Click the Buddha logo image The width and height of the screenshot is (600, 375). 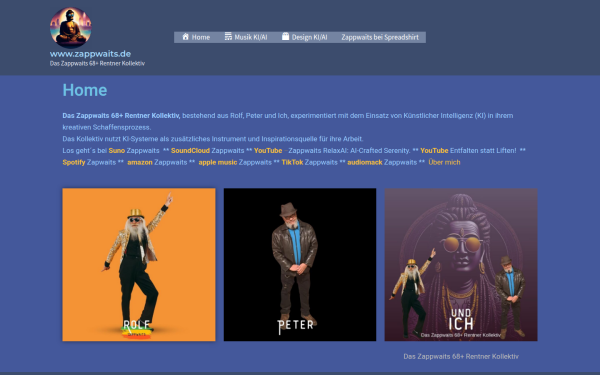70,28
